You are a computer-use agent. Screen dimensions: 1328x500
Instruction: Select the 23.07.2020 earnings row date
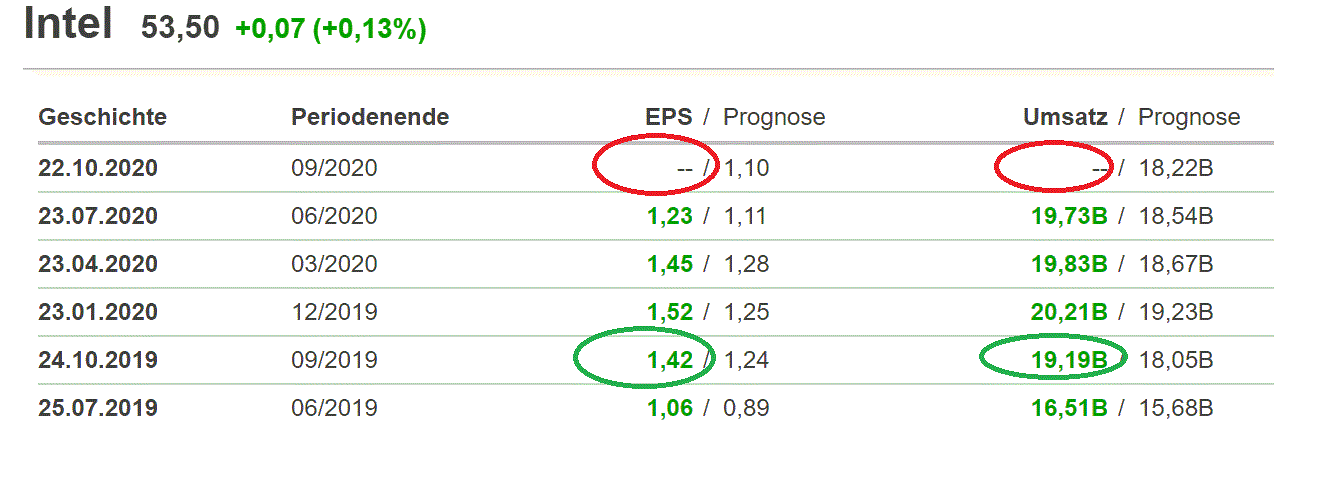click(98, 216)
